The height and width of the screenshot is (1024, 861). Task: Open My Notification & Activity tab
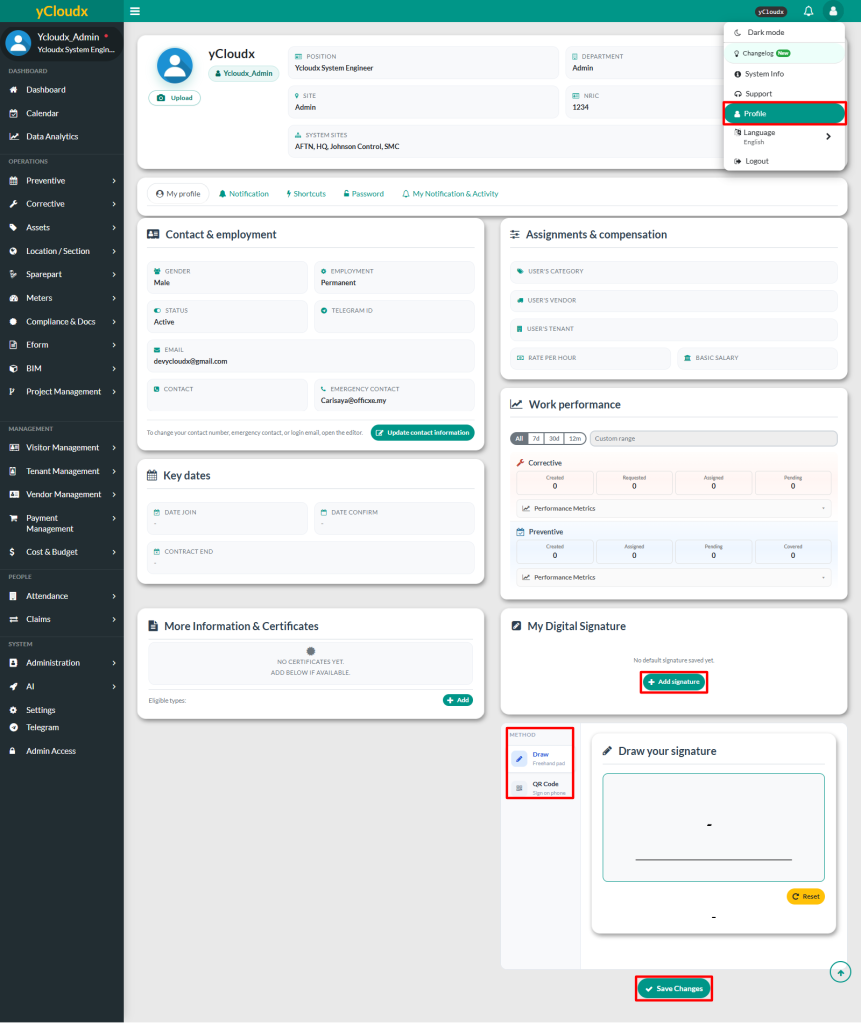(450, 194)
